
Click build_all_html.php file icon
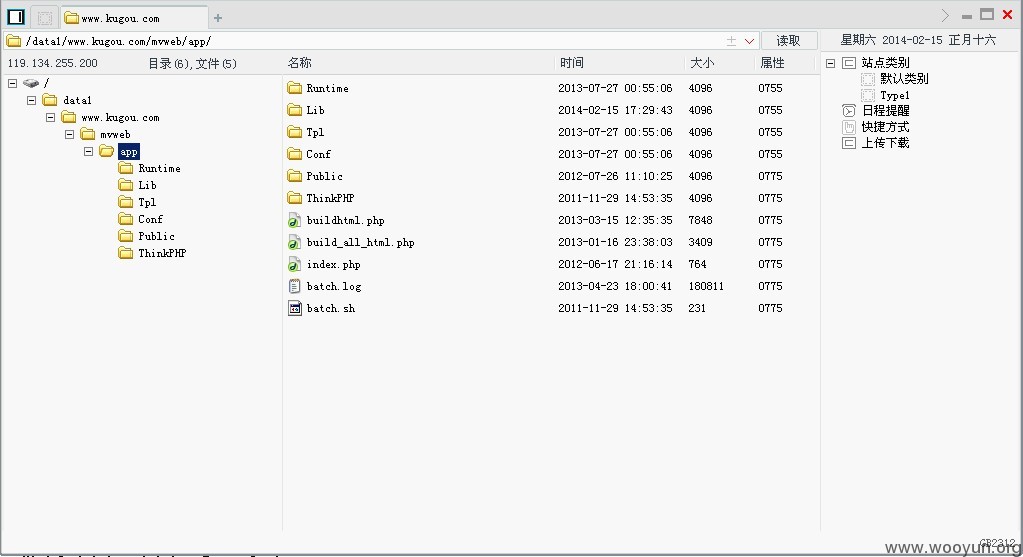[x=295, y=243]
